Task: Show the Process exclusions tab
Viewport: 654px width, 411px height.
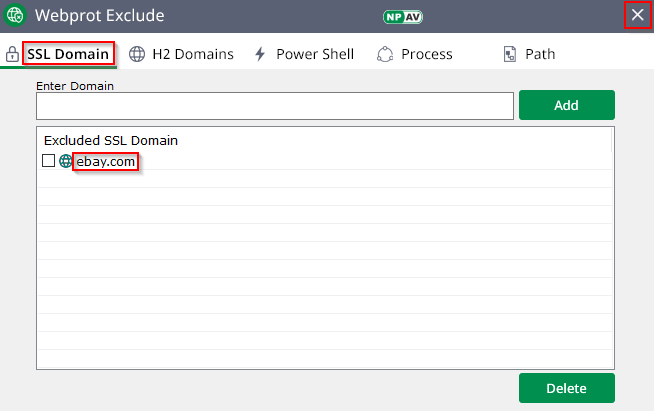Action: point(427,54)
